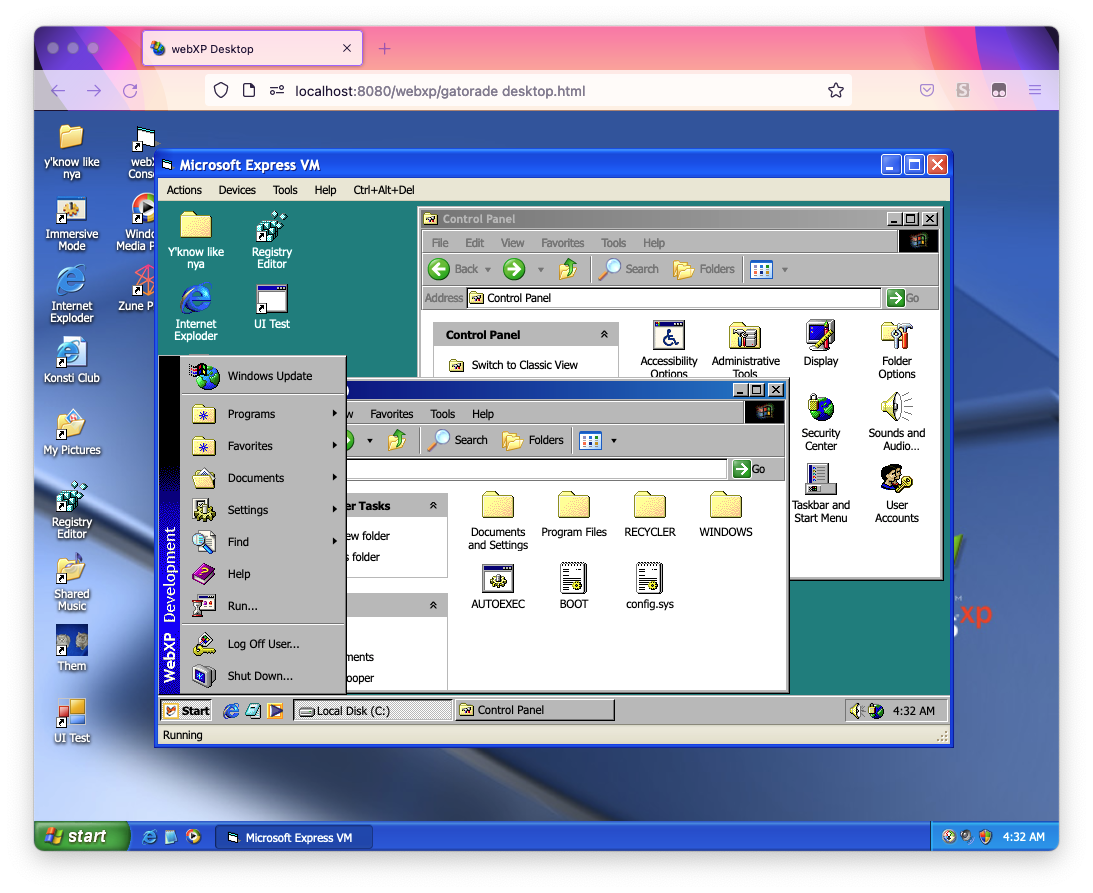
Task: Open the Views dropdown in Control Panel toolbar
Action: tap(784, 269)
